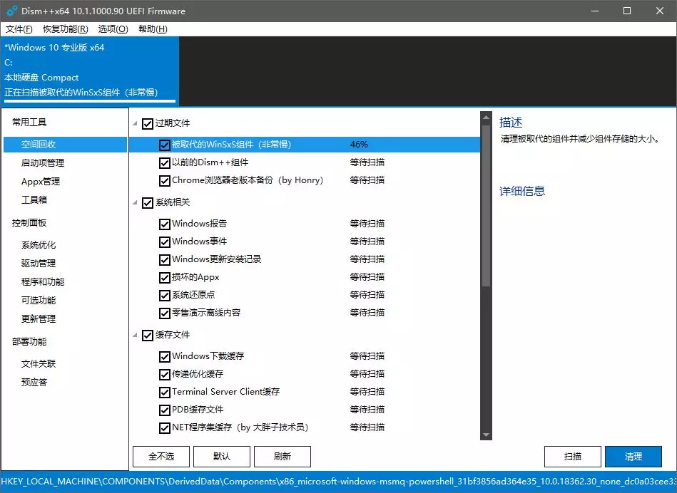Open the 恢复功能(R) menu
This screenshot has height=493, width=677.
click(x=66, y=29)
